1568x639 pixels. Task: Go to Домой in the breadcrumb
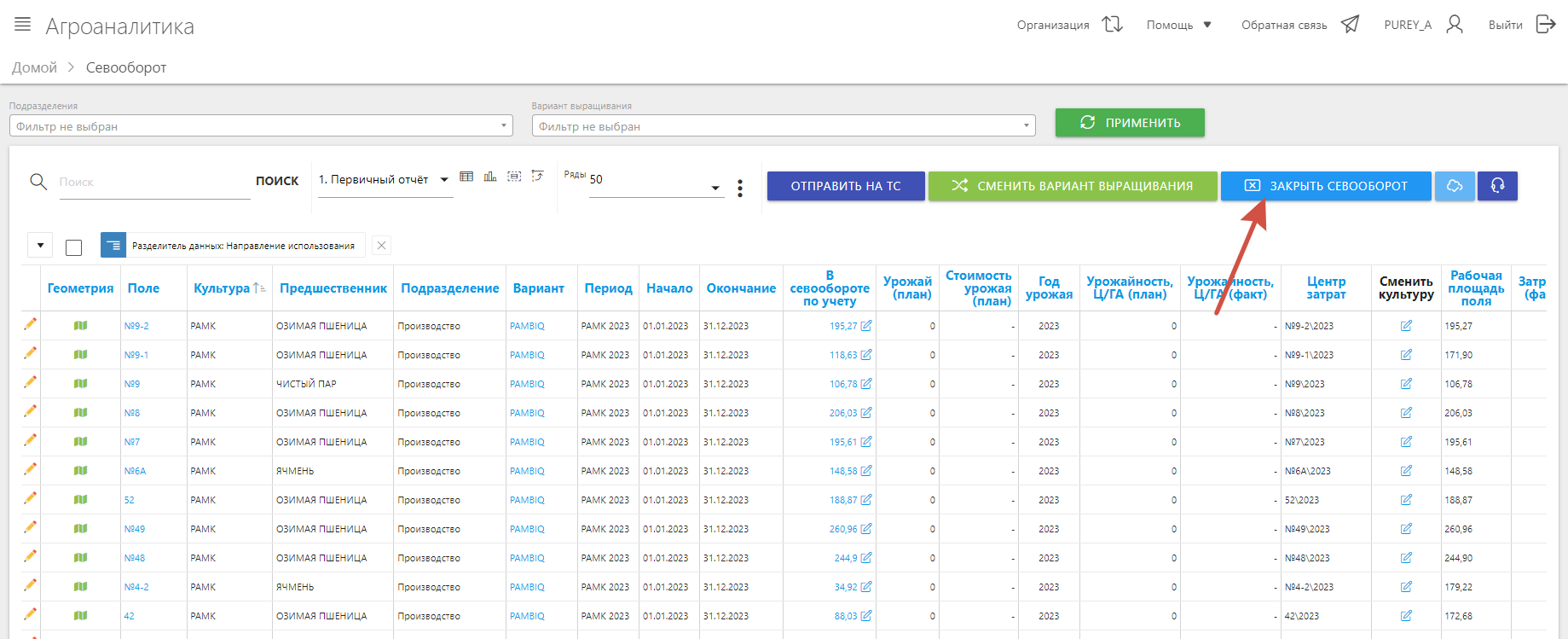[x=34, y=67]
